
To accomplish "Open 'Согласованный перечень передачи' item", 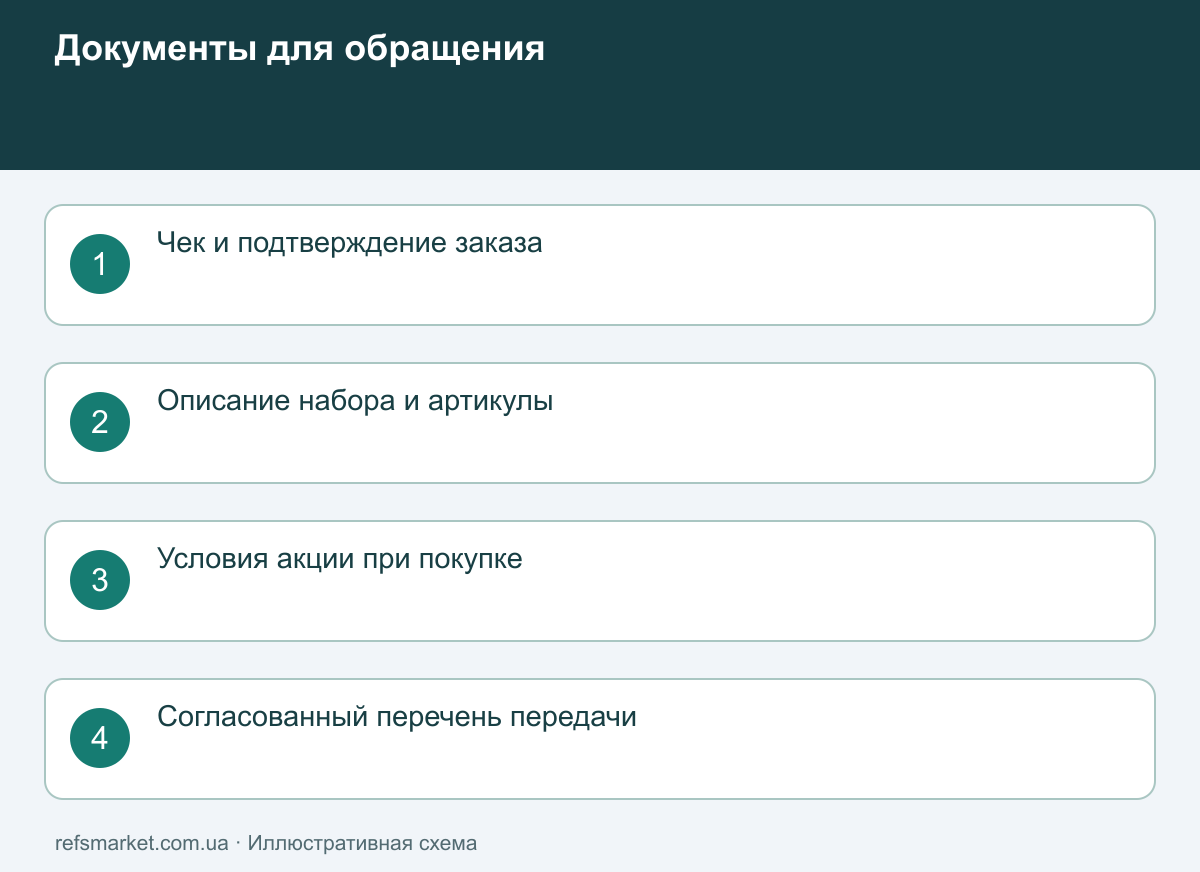I will [600, 739].
